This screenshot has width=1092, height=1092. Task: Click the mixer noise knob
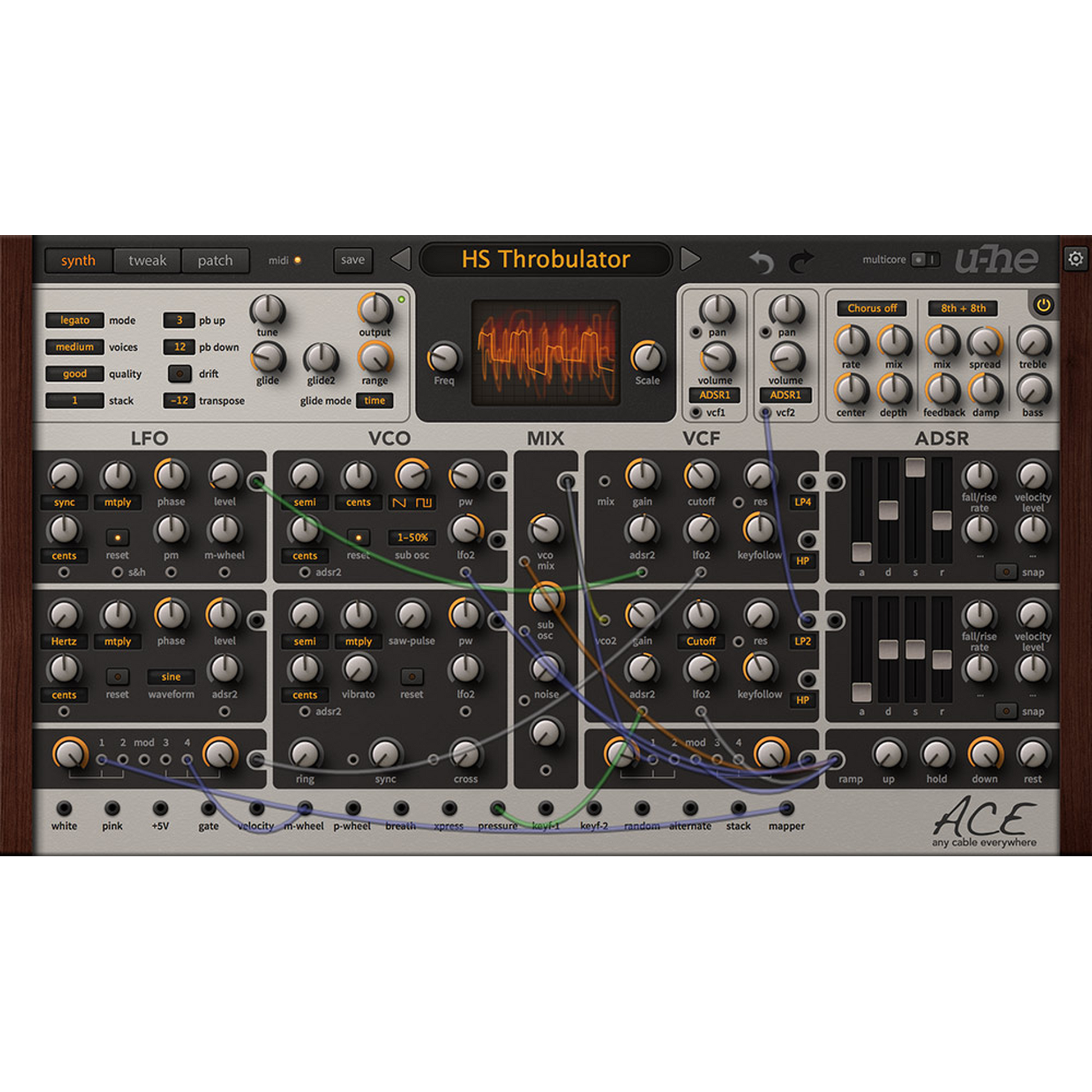point(545,668)
